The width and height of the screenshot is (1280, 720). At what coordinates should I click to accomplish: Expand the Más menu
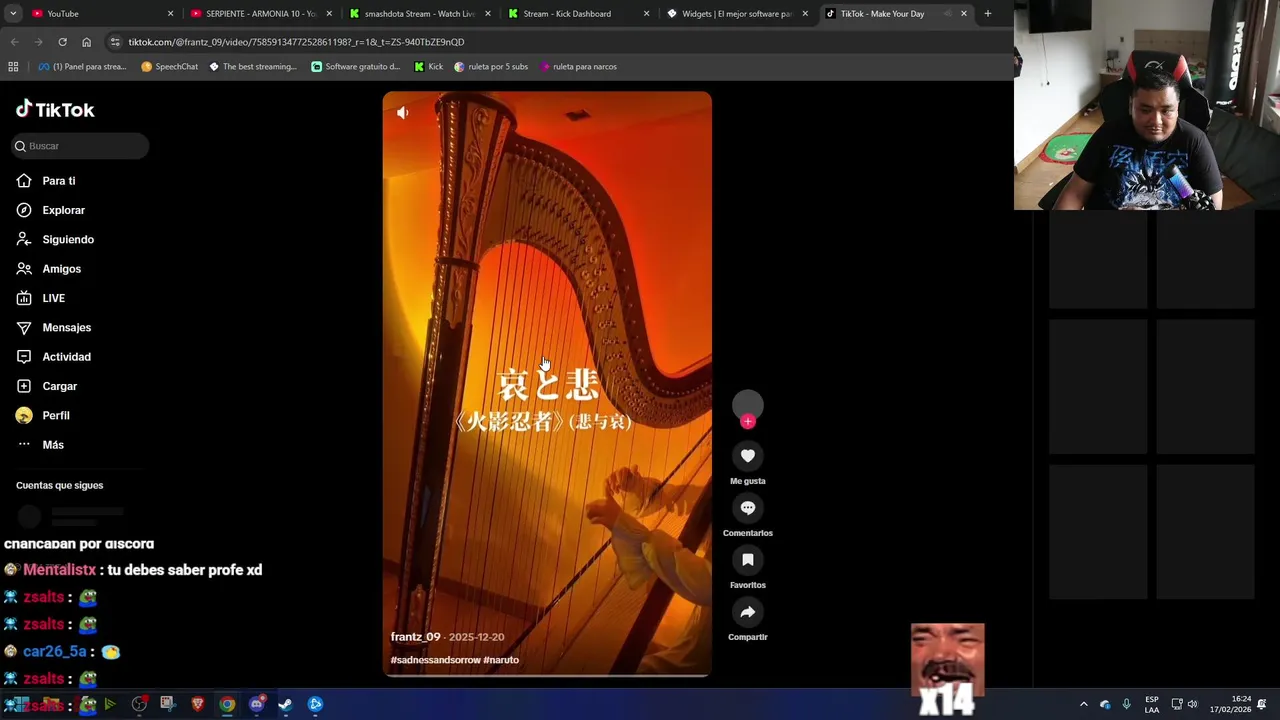(x=52, y=445)
